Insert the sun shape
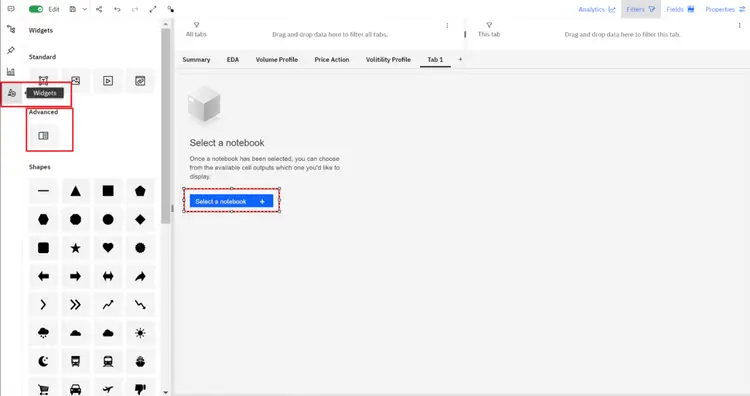This screenshot has height=396, width=750. coord(140,333)
